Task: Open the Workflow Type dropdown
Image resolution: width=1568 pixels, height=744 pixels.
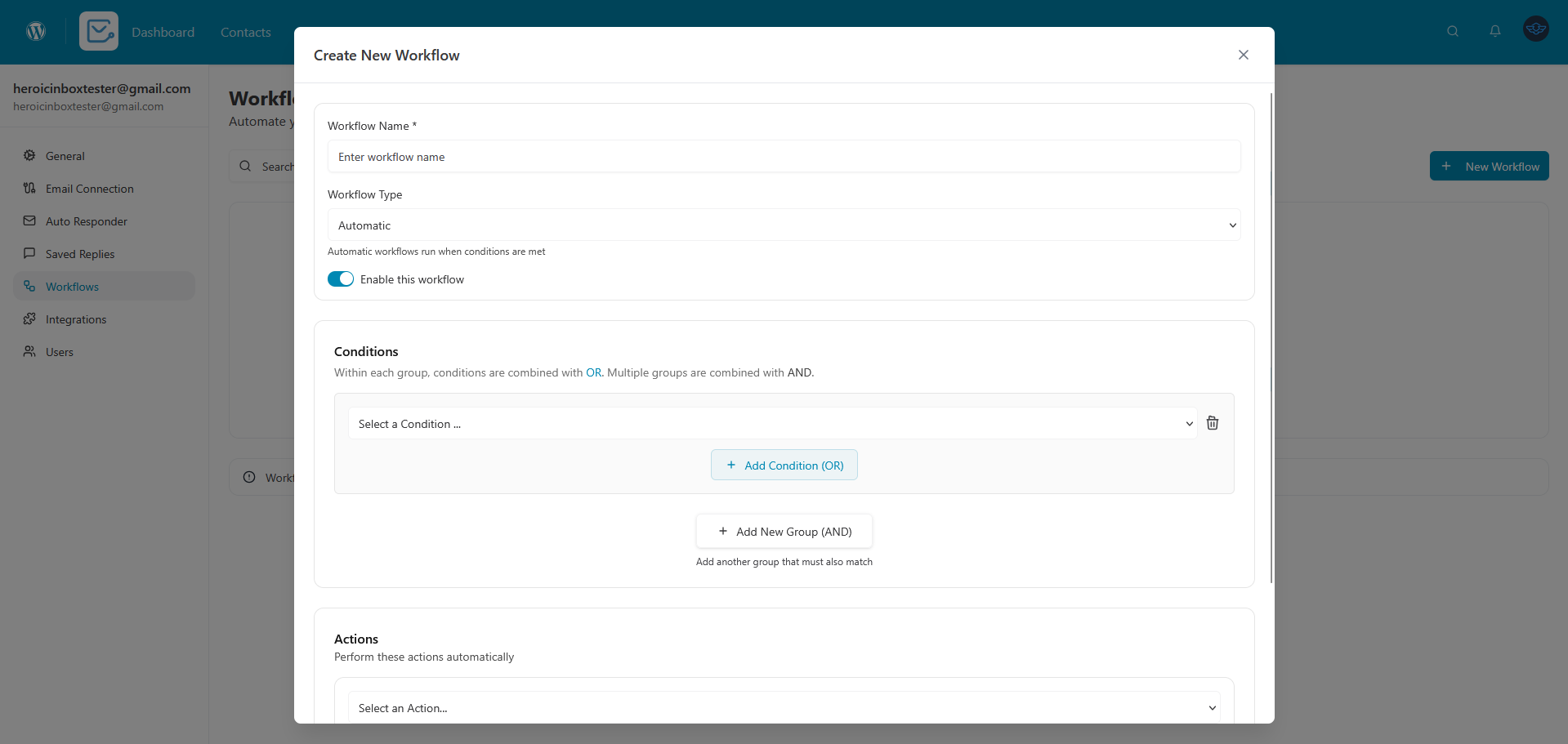Action: [784, 225]
